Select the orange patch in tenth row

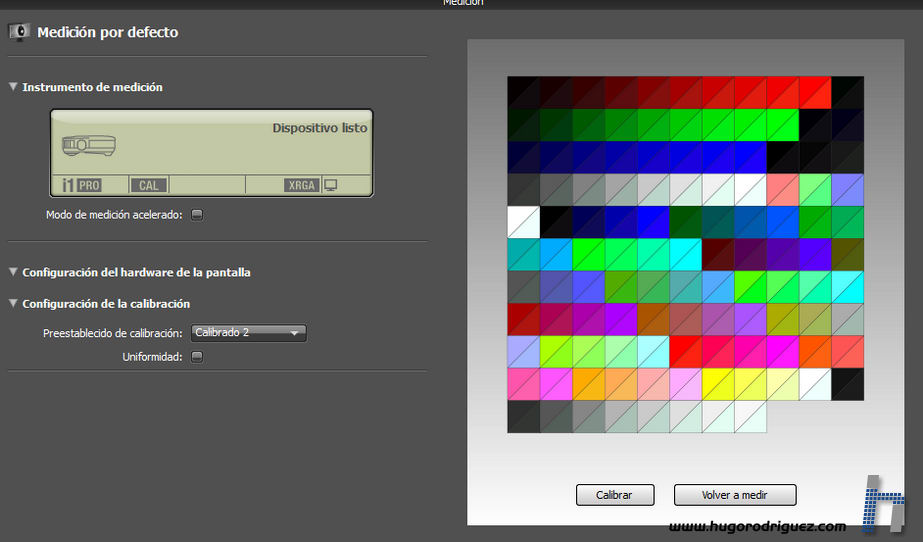[x=588, y=384]
